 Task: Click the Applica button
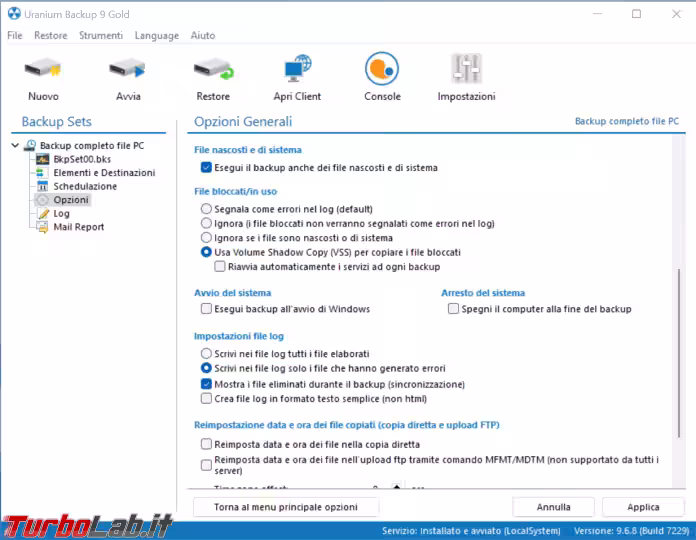click(x=643, y=507)
